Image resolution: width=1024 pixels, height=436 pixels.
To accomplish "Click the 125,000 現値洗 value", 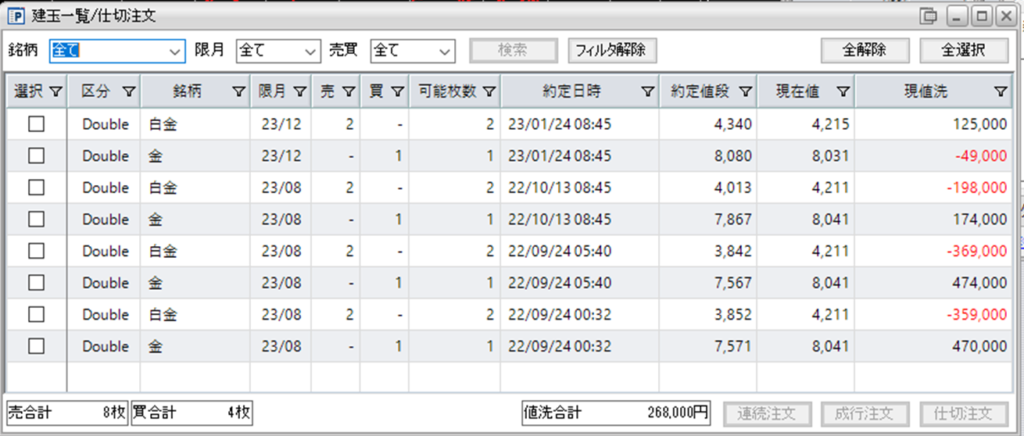I will (979, 124).
